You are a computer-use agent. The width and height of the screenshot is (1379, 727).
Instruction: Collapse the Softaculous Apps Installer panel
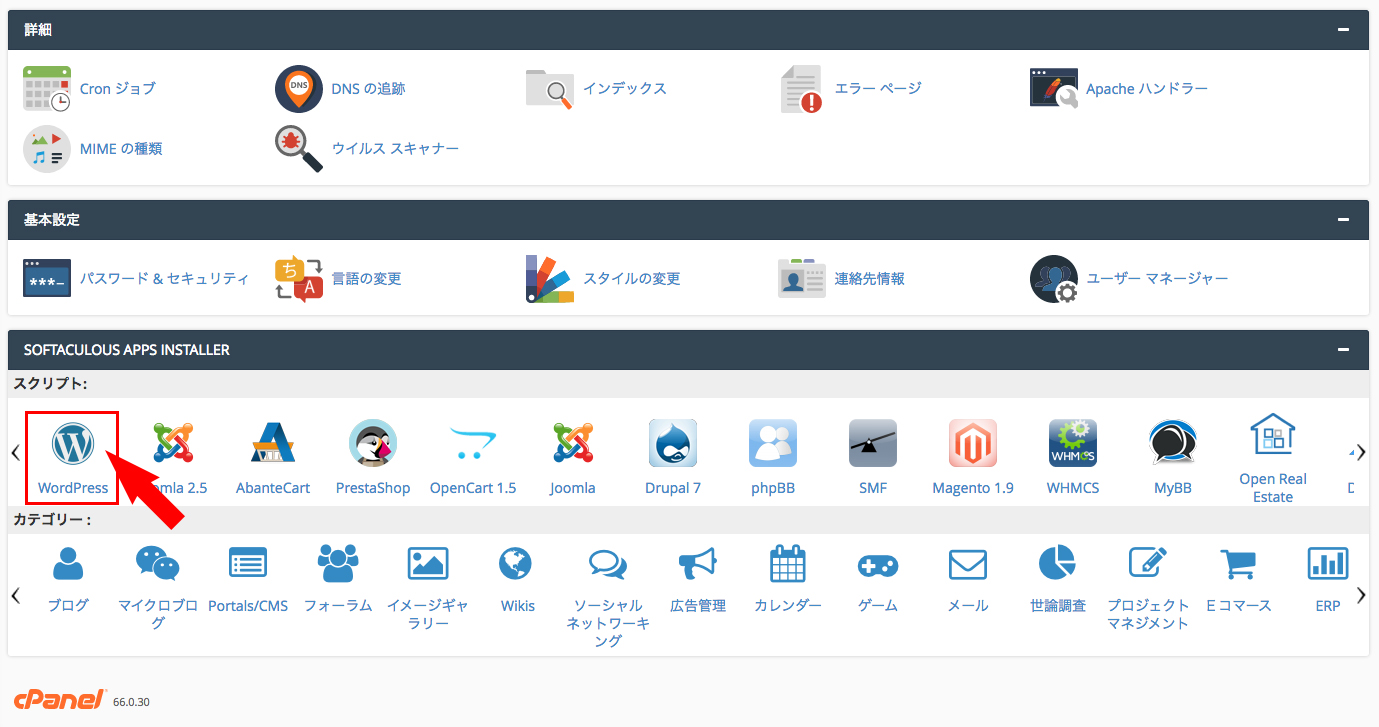[x=1345, y=349]
